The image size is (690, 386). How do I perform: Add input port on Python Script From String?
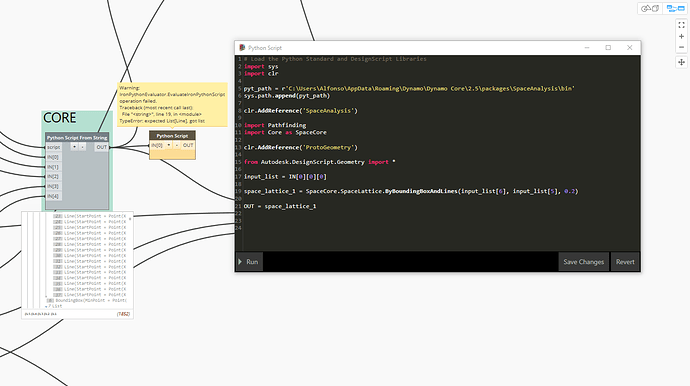pos(74,147)
